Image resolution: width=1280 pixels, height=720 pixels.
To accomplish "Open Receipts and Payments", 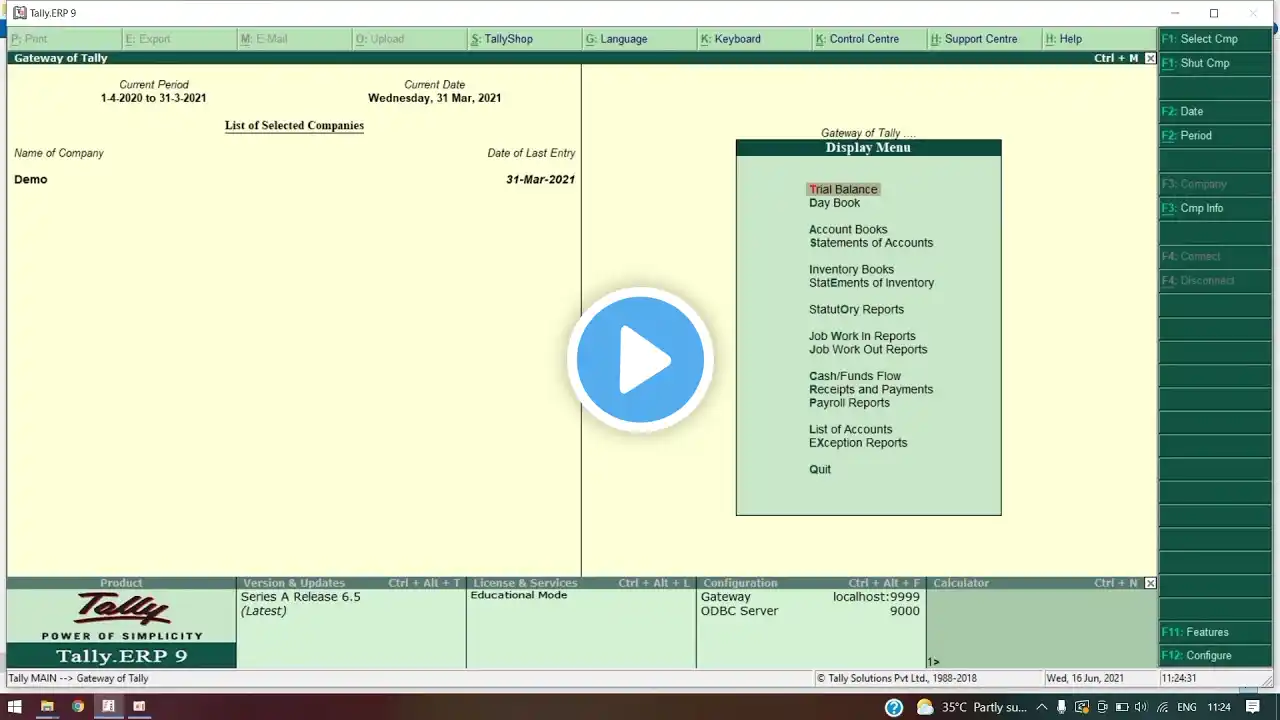I will point(871,390).
